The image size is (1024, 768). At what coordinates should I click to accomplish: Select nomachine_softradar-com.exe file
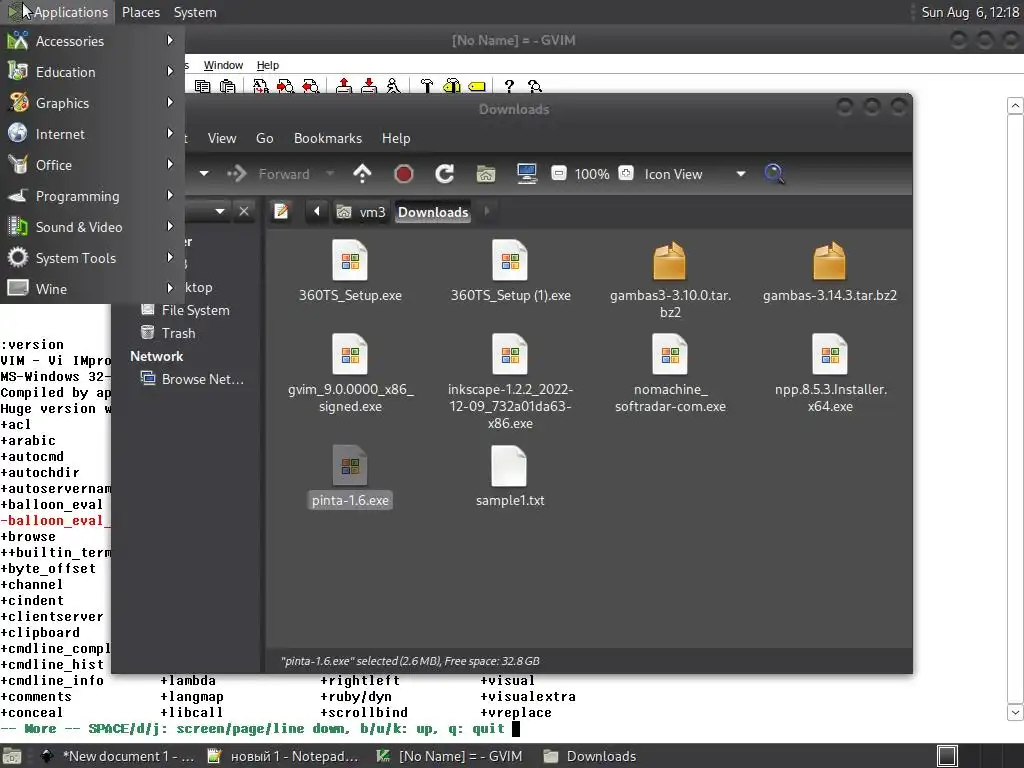pyautogui.click(x=670, y=373)
